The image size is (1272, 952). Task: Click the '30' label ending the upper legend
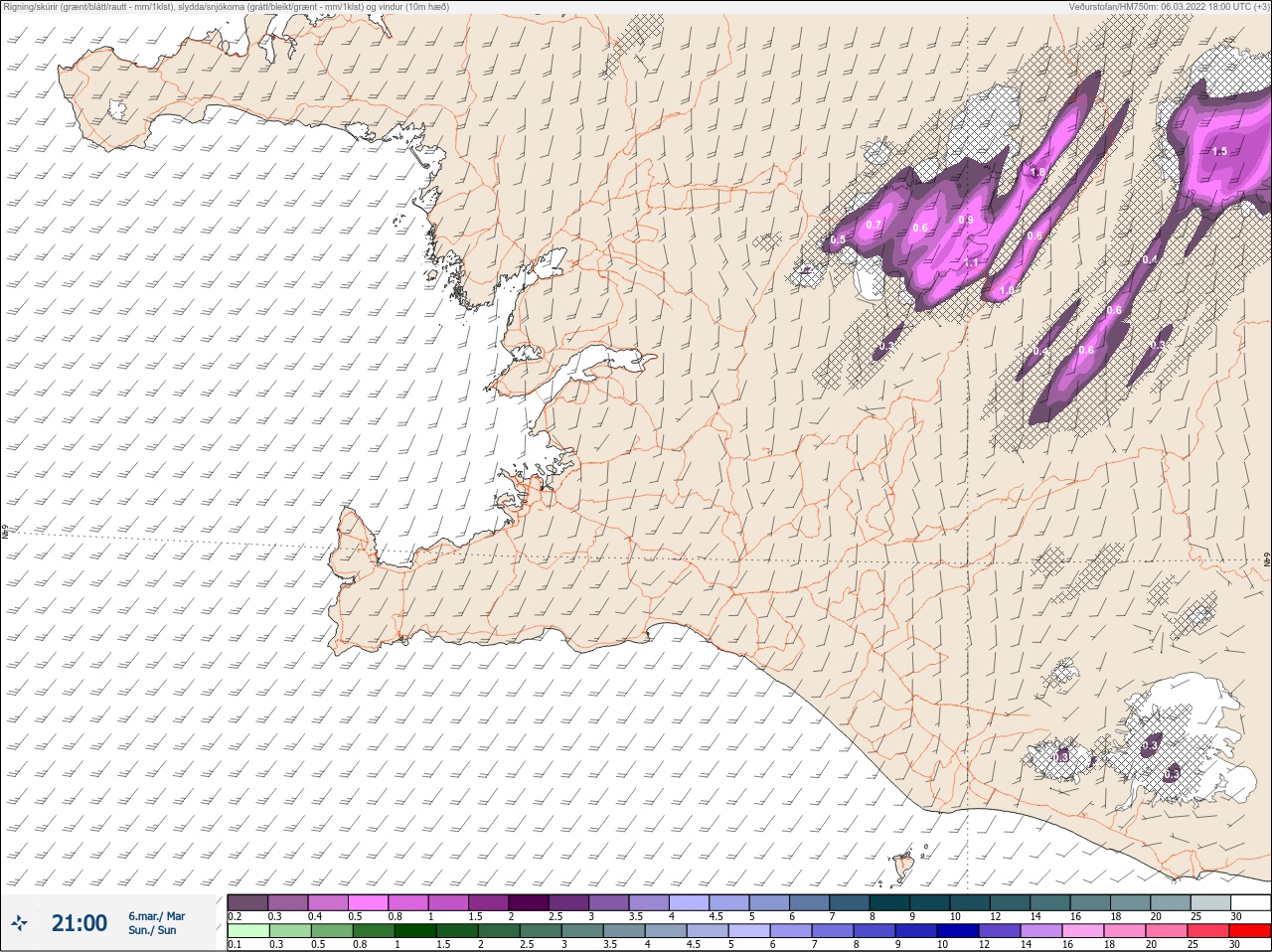(1235, 916)
